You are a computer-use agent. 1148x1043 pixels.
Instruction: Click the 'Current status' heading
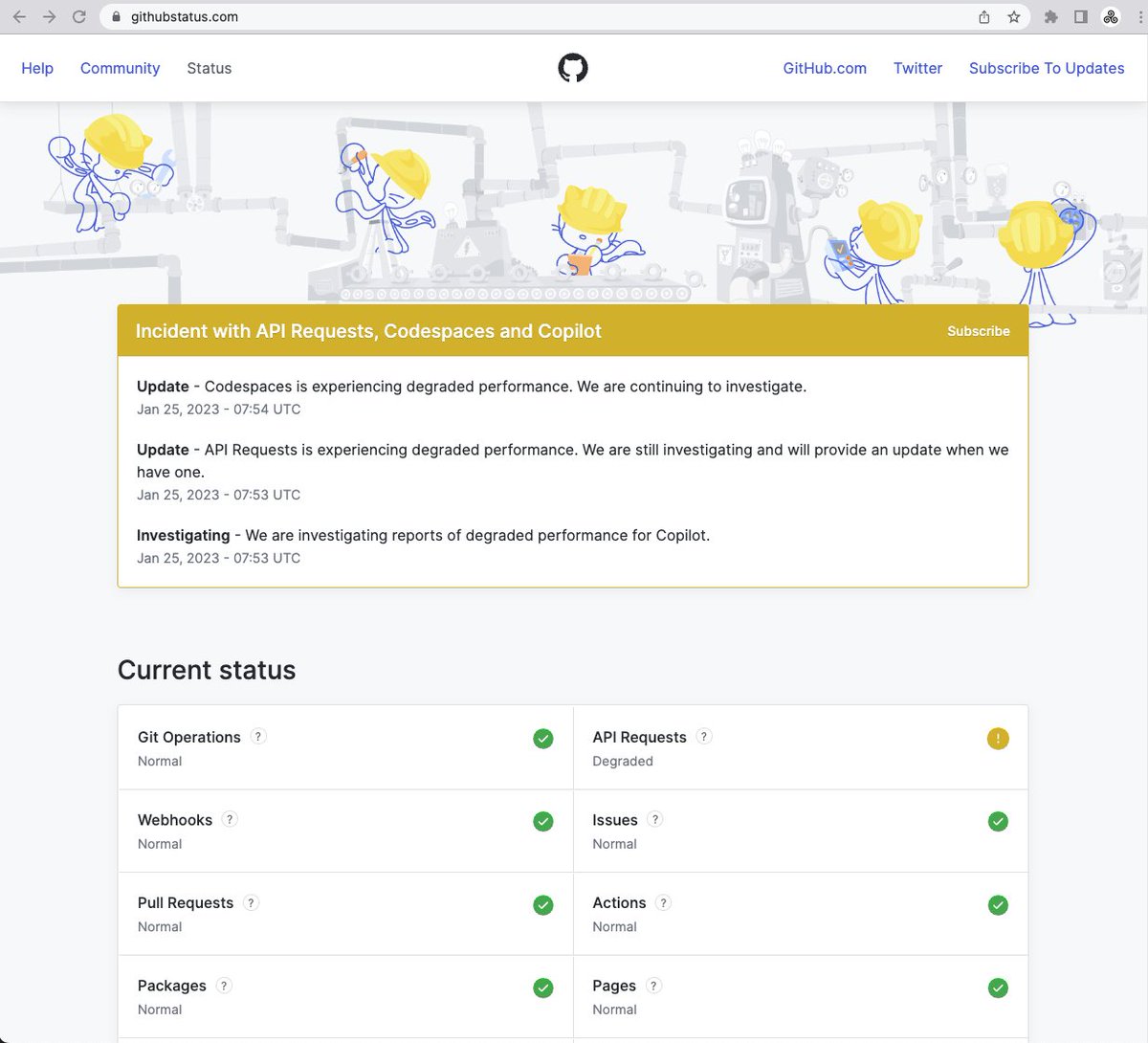(207, 670)
